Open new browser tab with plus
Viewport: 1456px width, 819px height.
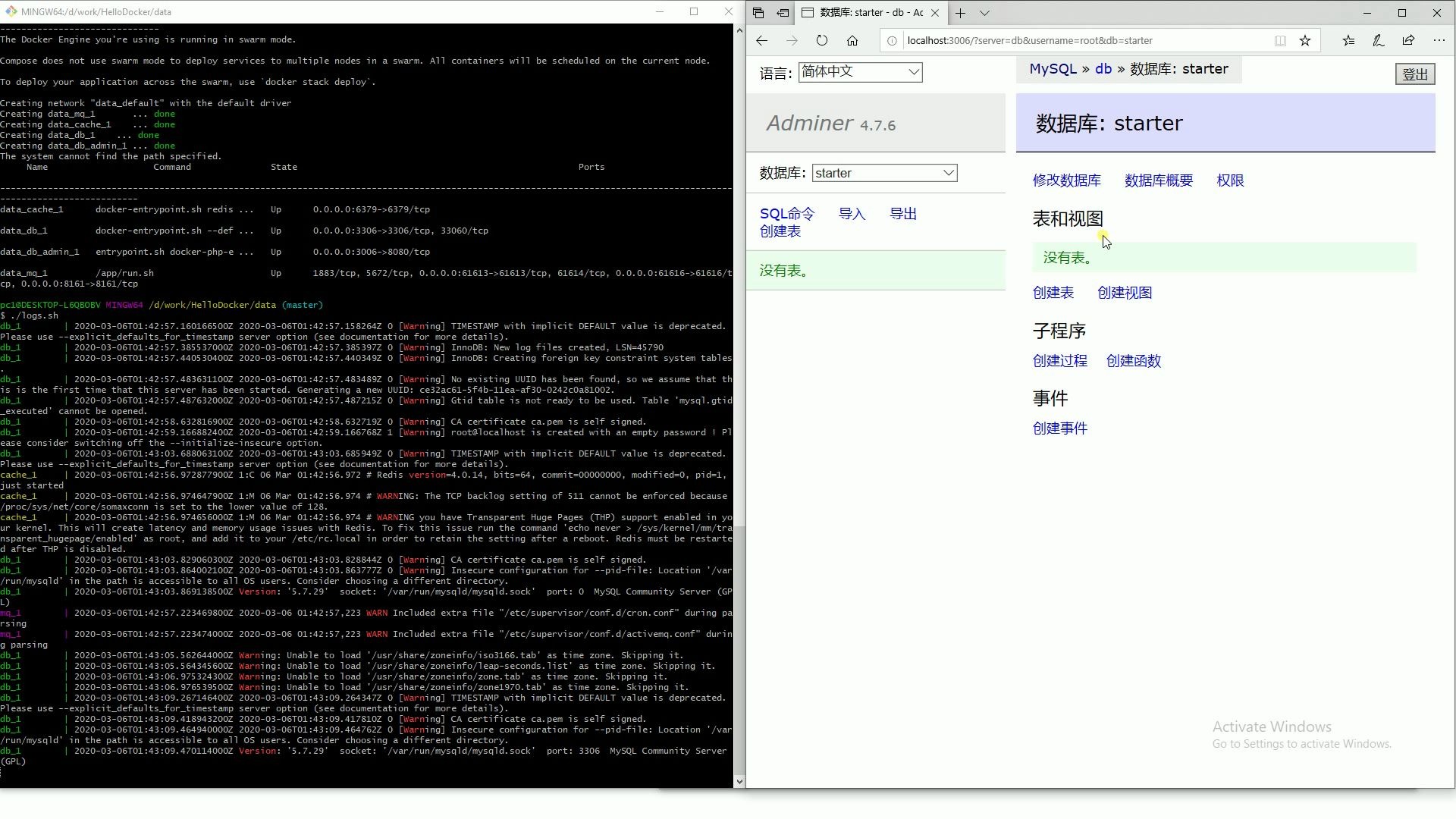click(x=960, y=13)
